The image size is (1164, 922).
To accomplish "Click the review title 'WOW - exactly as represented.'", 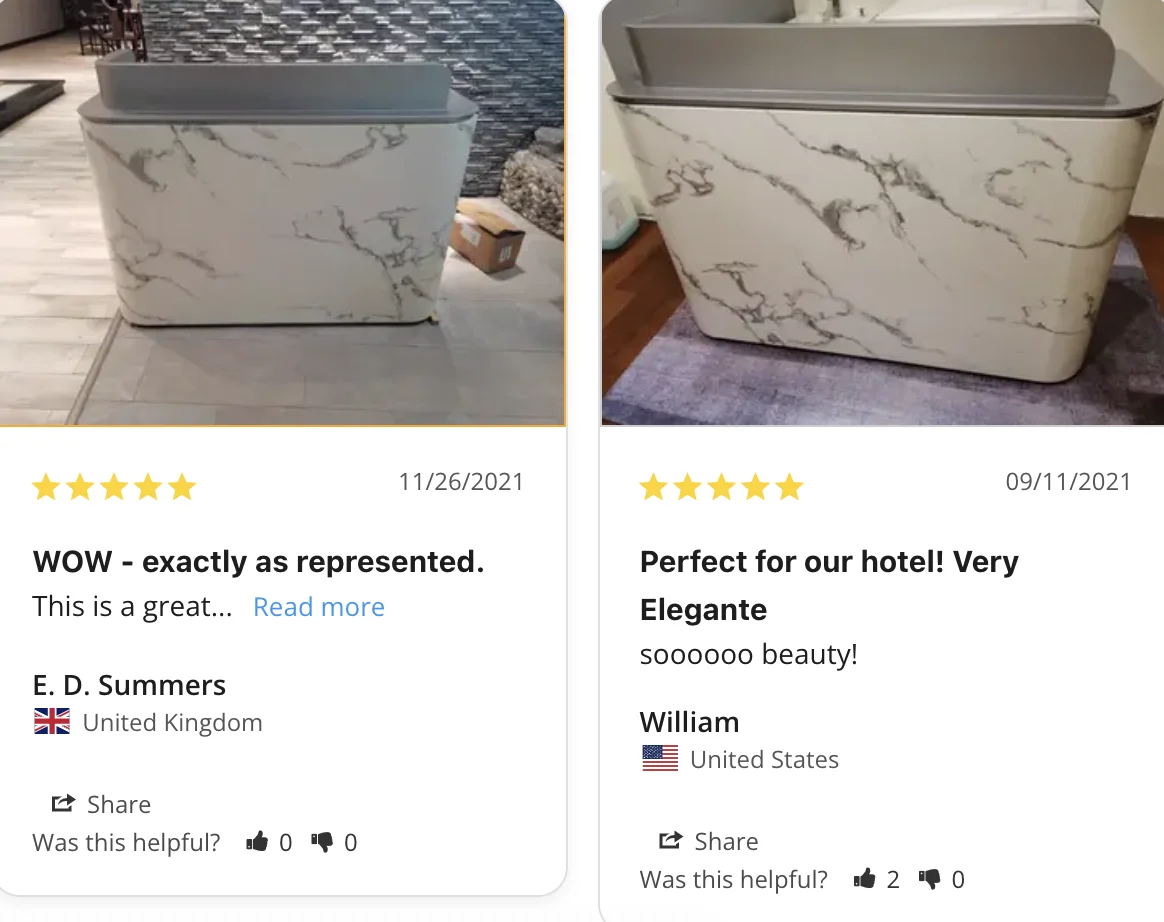I will point(258,562).
